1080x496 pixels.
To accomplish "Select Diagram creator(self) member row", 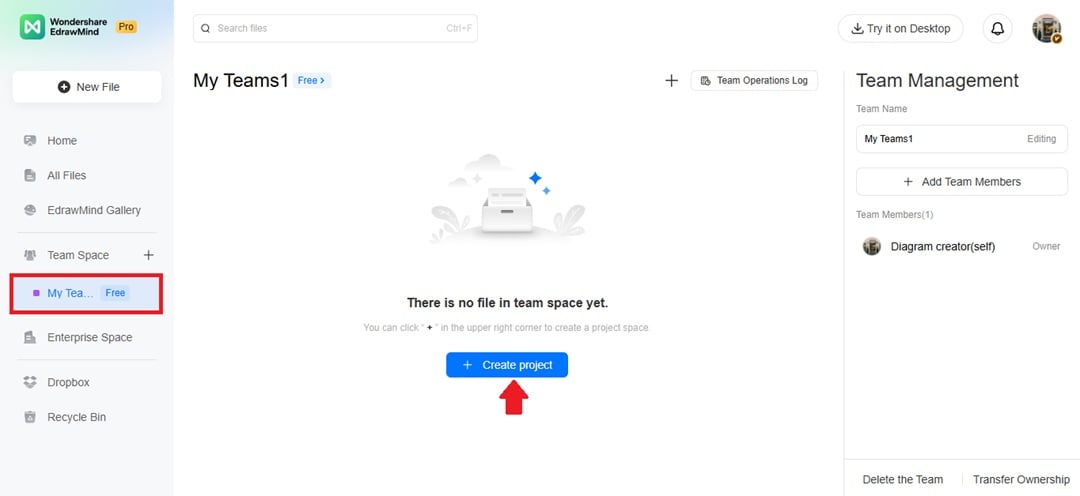I will 962,247.
